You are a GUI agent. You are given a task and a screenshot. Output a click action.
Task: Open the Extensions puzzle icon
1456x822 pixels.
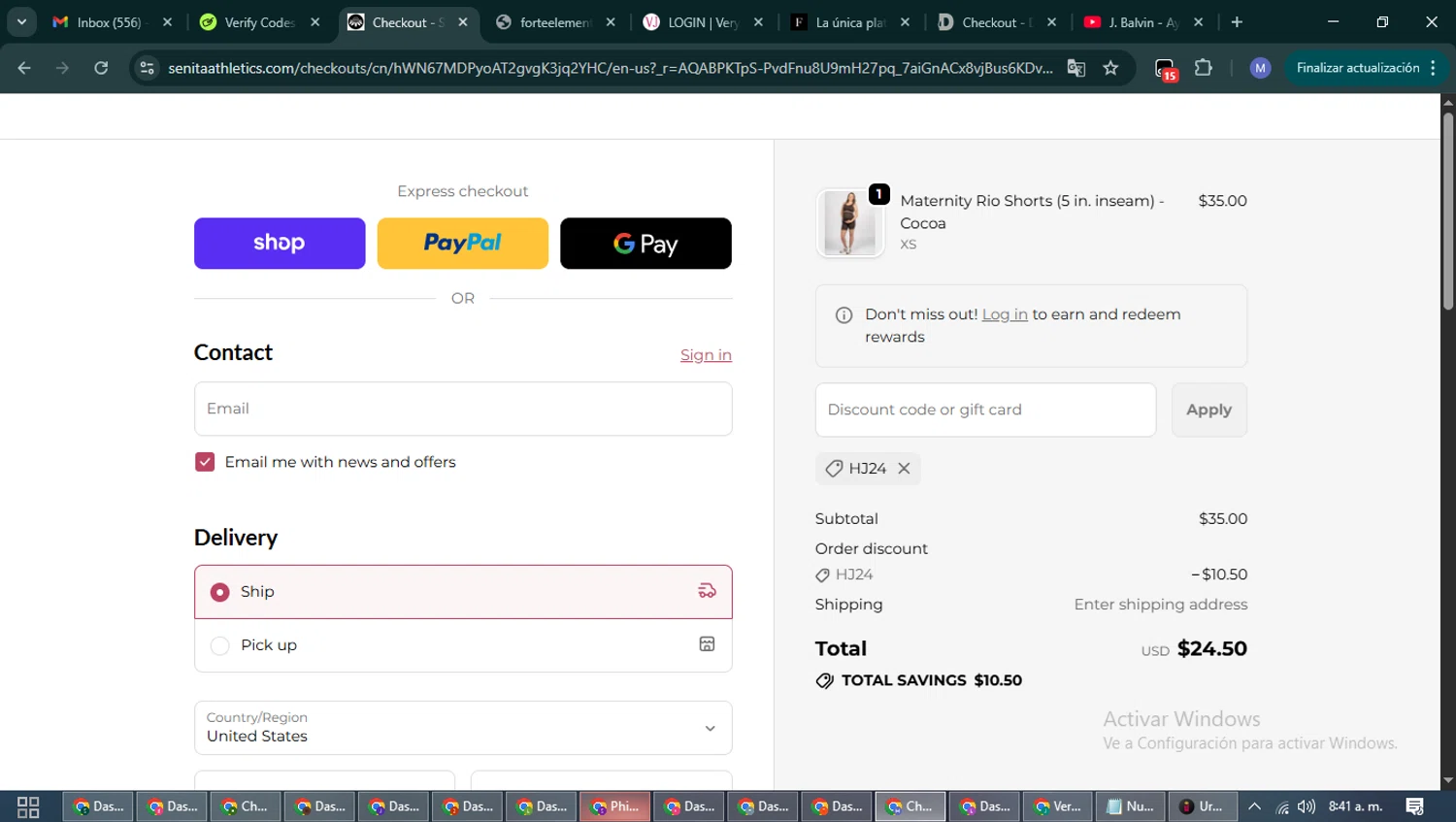(1204, 68)
